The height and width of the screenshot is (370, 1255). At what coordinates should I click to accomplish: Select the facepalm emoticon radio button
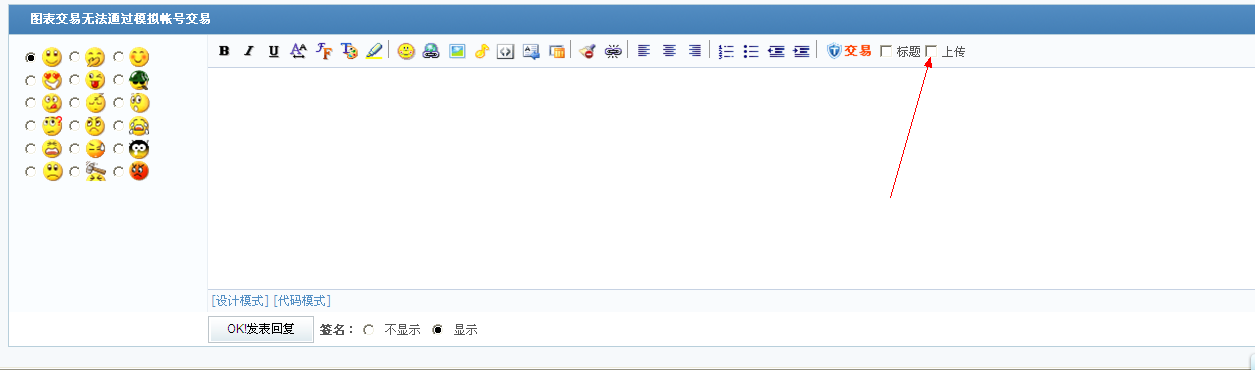75,58
